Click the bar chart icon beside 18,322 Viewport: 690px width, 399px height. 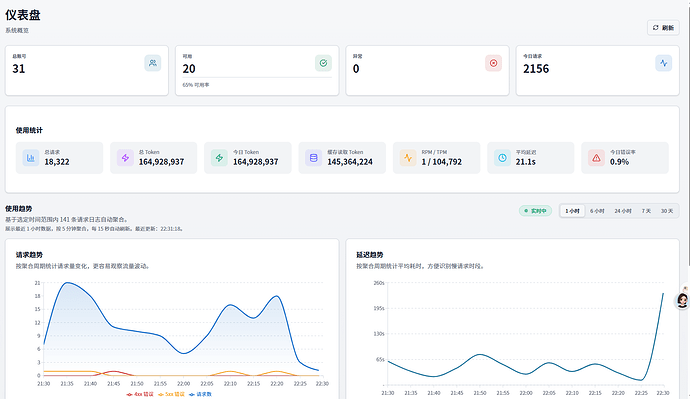pos(31,157)
